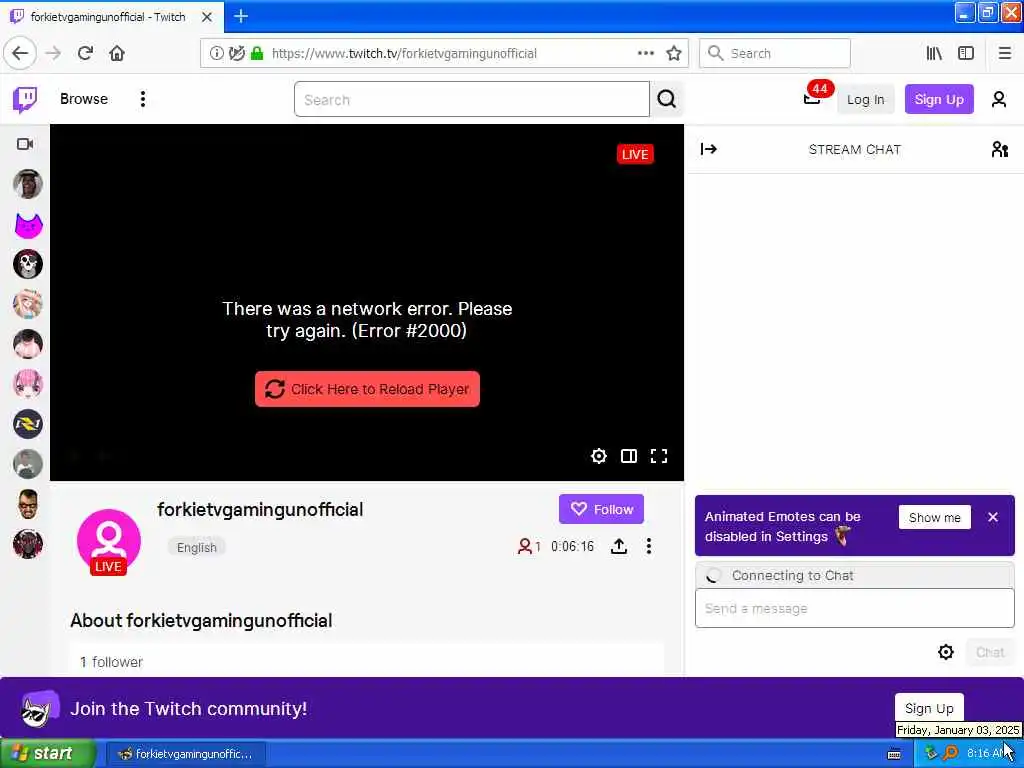Follow forkietvgamingunofficial channel
The image size is (1024, 768).
[x=601, y=509]
